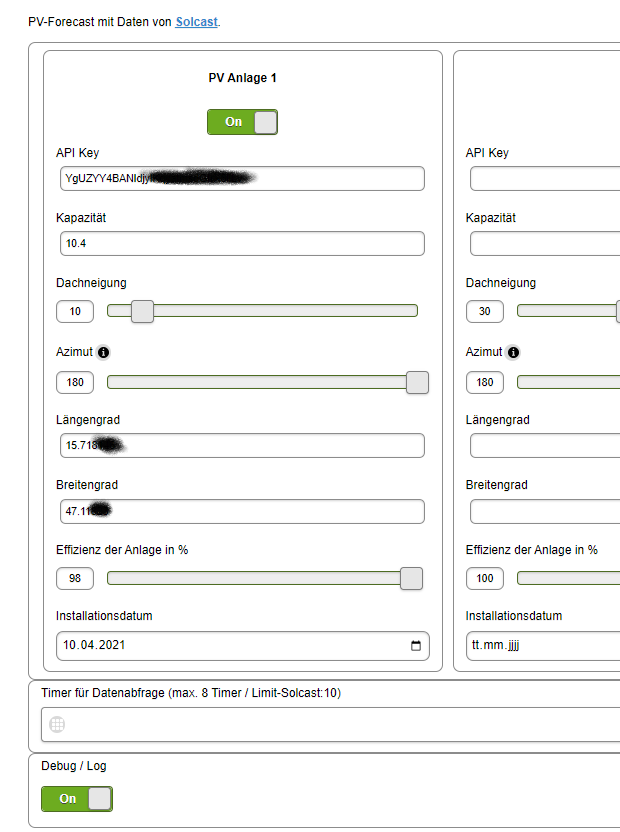This screenshot has width=620, height=832.
Task: Click the second system's empty Längengrad field
Action: (545, 446)
